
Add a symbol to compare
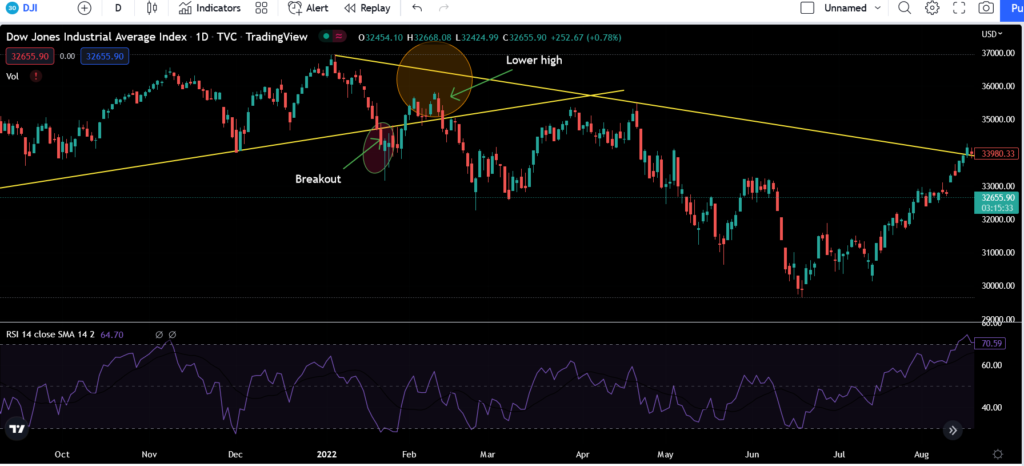coord(85,8)
